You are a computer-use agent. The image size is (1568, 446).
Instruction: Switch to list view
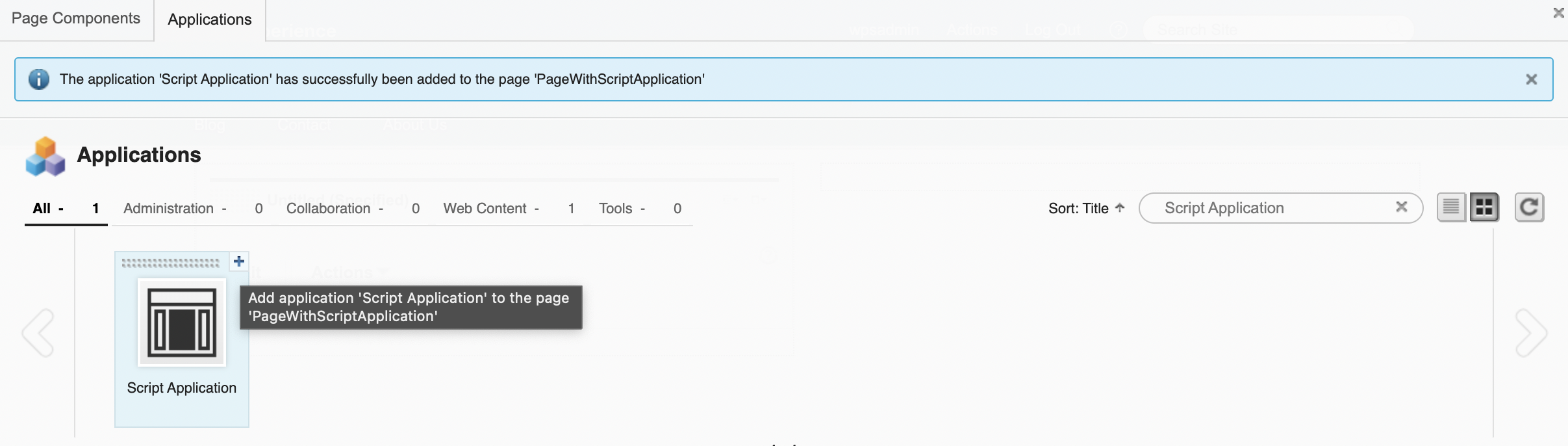click(x=1450, y=207)
